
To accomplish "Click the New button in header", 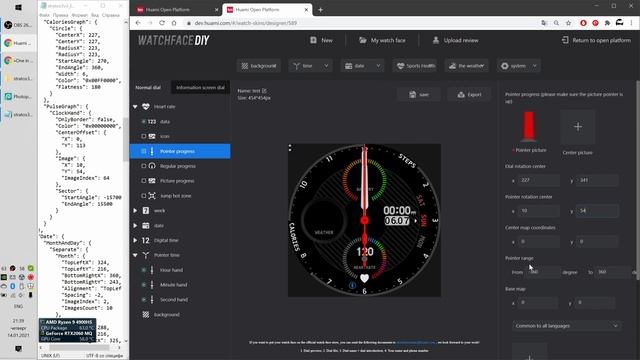I will 321,40.
